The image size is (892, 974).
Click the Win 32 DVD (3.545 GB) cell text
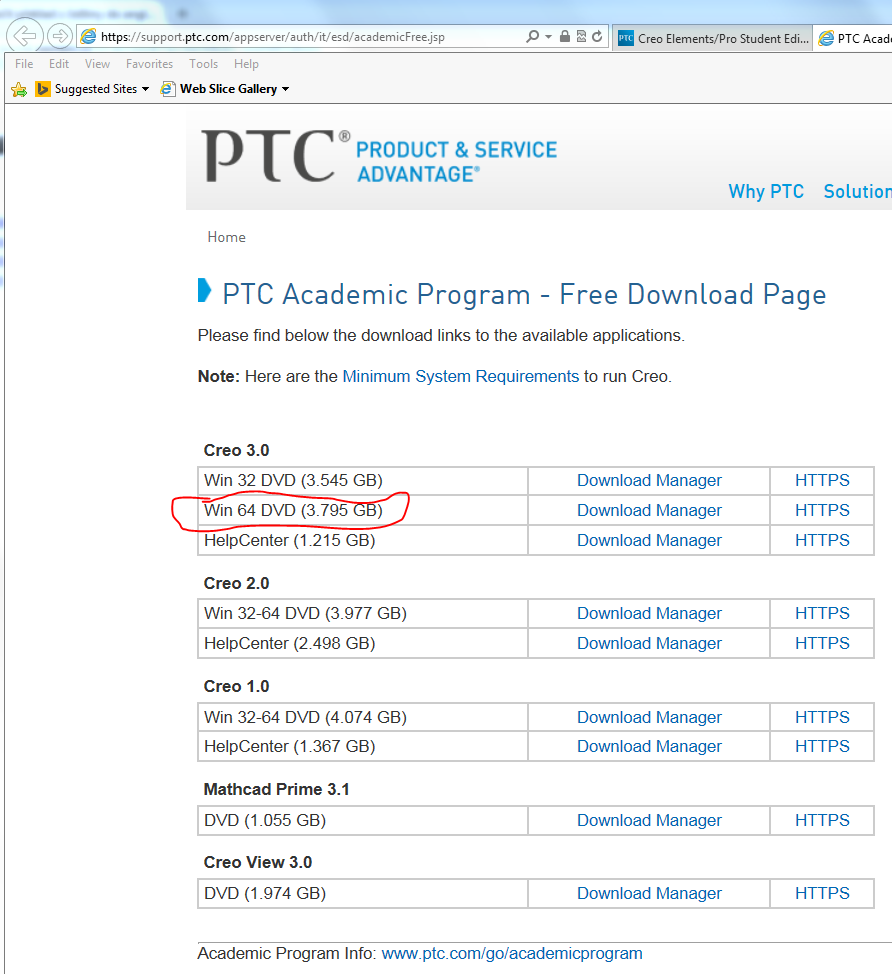293,480
